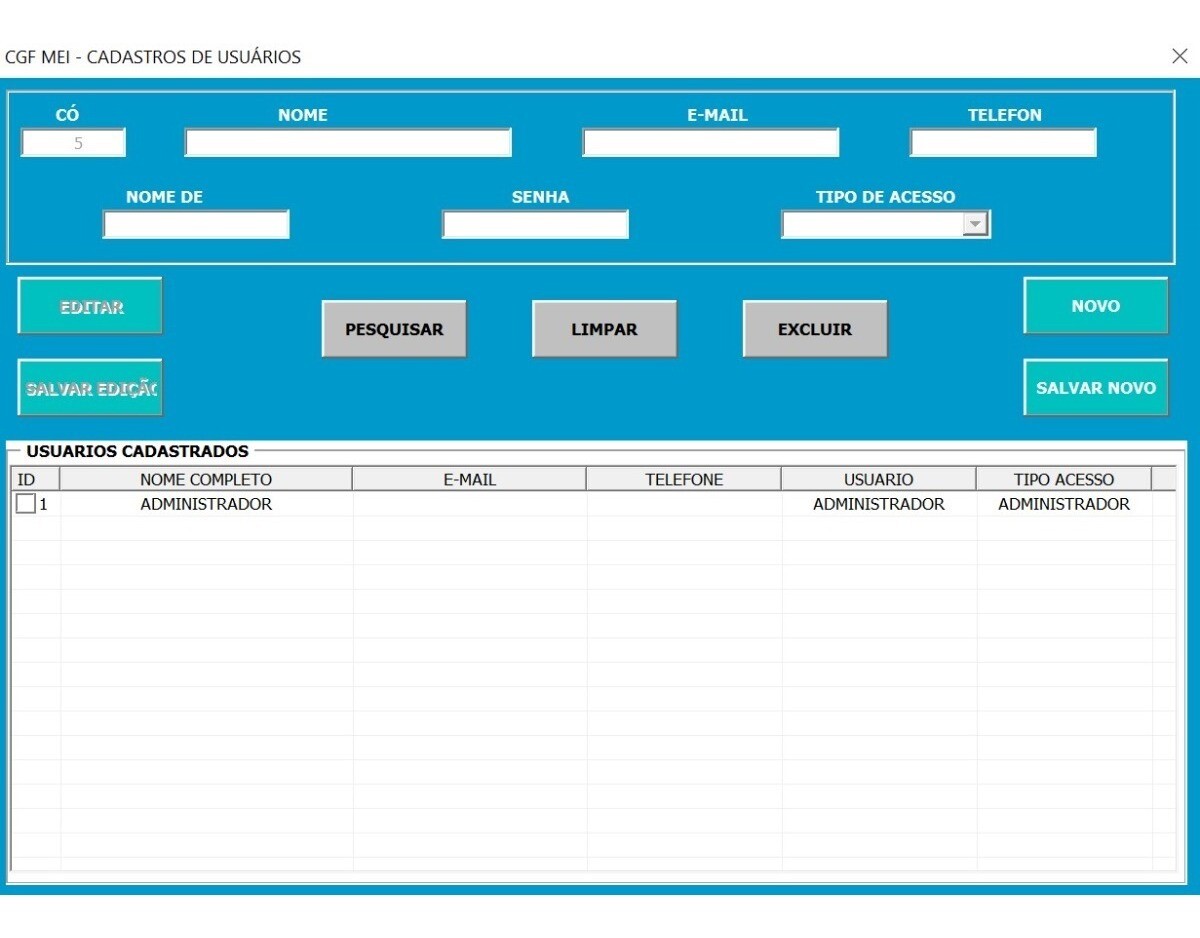Select the ADMINISTRADOR row name cell

click(x=206, y=504)
